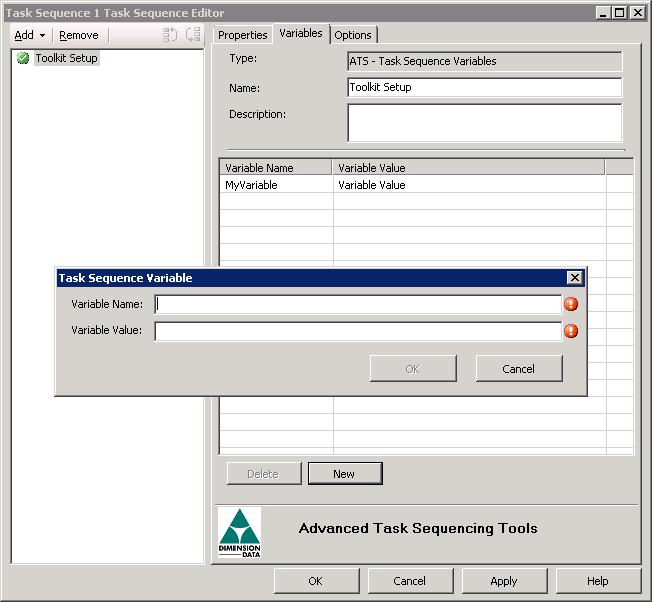
Task: Click the Variable Name error warning icon
Action: click(x=571, y=304)
